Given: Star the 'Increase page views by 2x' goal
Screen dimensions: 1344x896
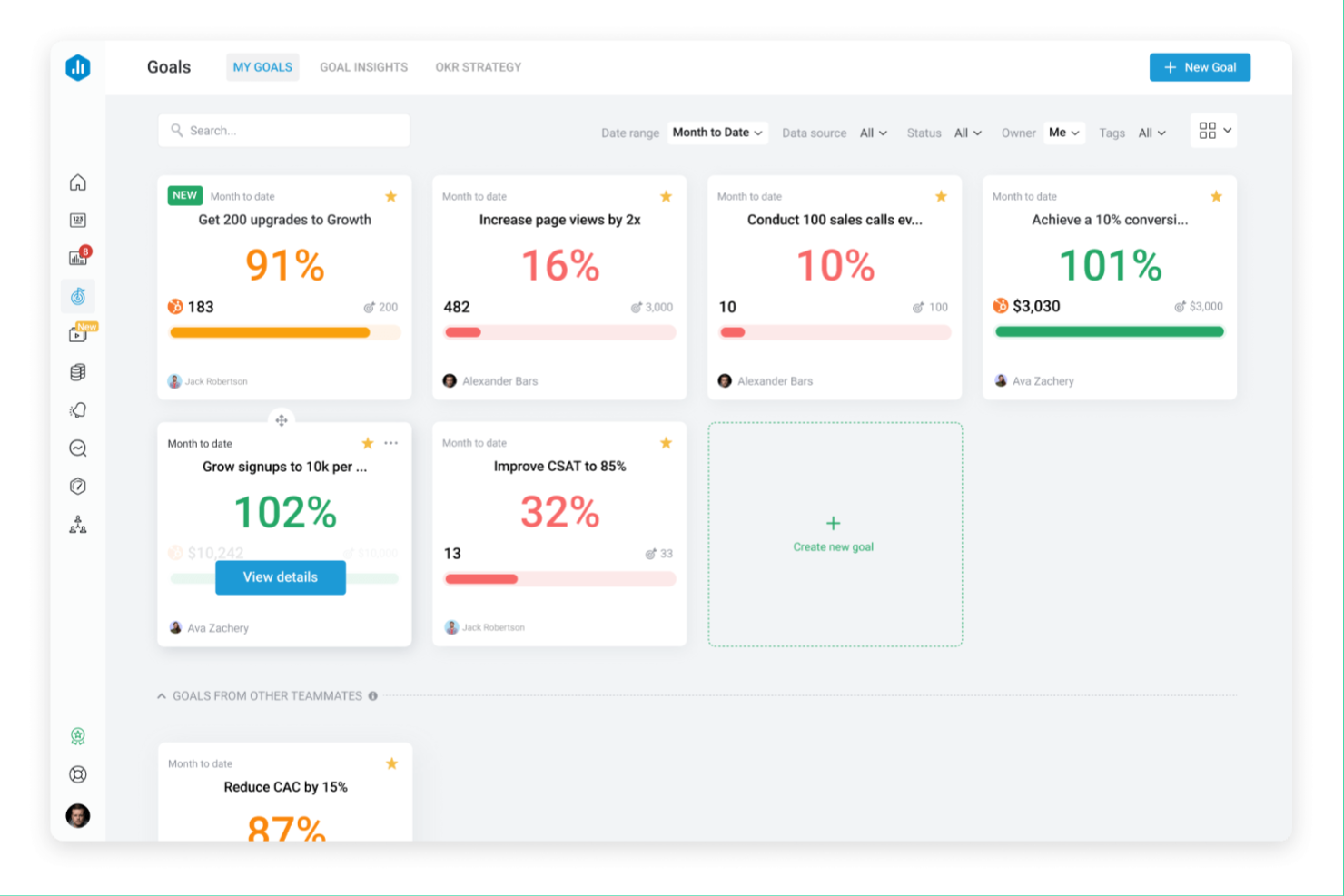Looking at the screenshot, I should [666, 196].
